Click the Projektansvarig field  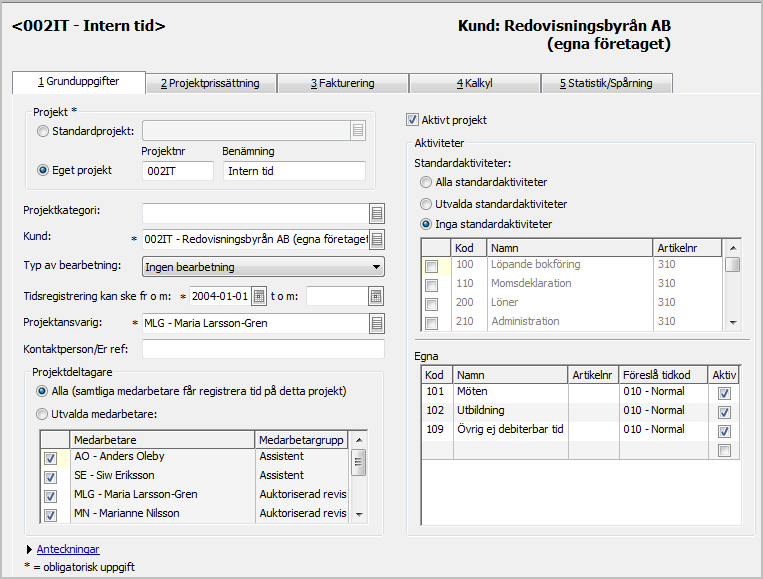(256, 324)
